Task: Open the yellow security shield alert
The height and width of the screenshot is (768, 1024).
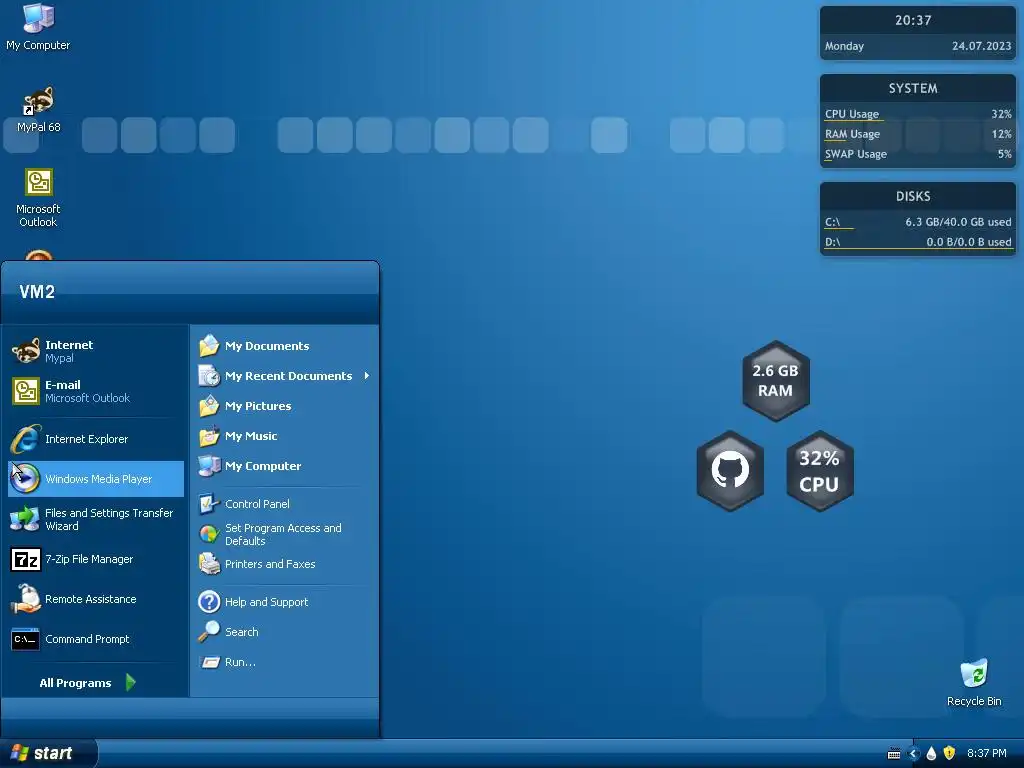Action: (x=950, y=753)
